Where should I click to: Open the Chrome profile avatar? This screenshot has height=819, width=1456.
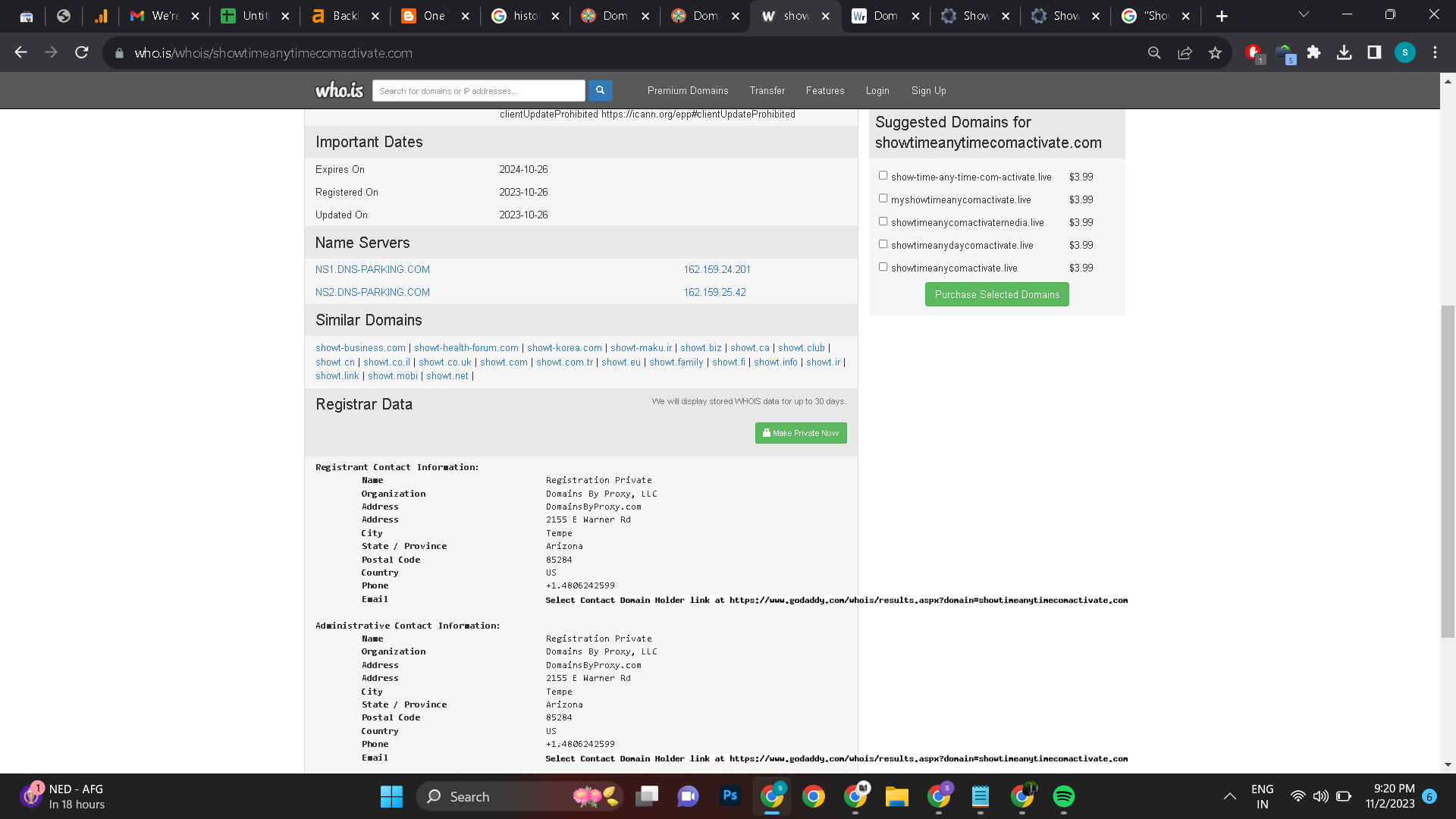(1404, 52)
